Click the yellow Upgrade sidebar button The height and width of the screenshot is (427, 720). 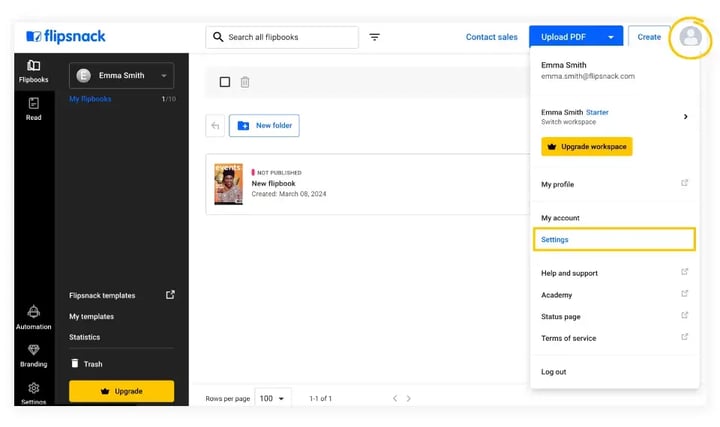(x=122, y=391)
